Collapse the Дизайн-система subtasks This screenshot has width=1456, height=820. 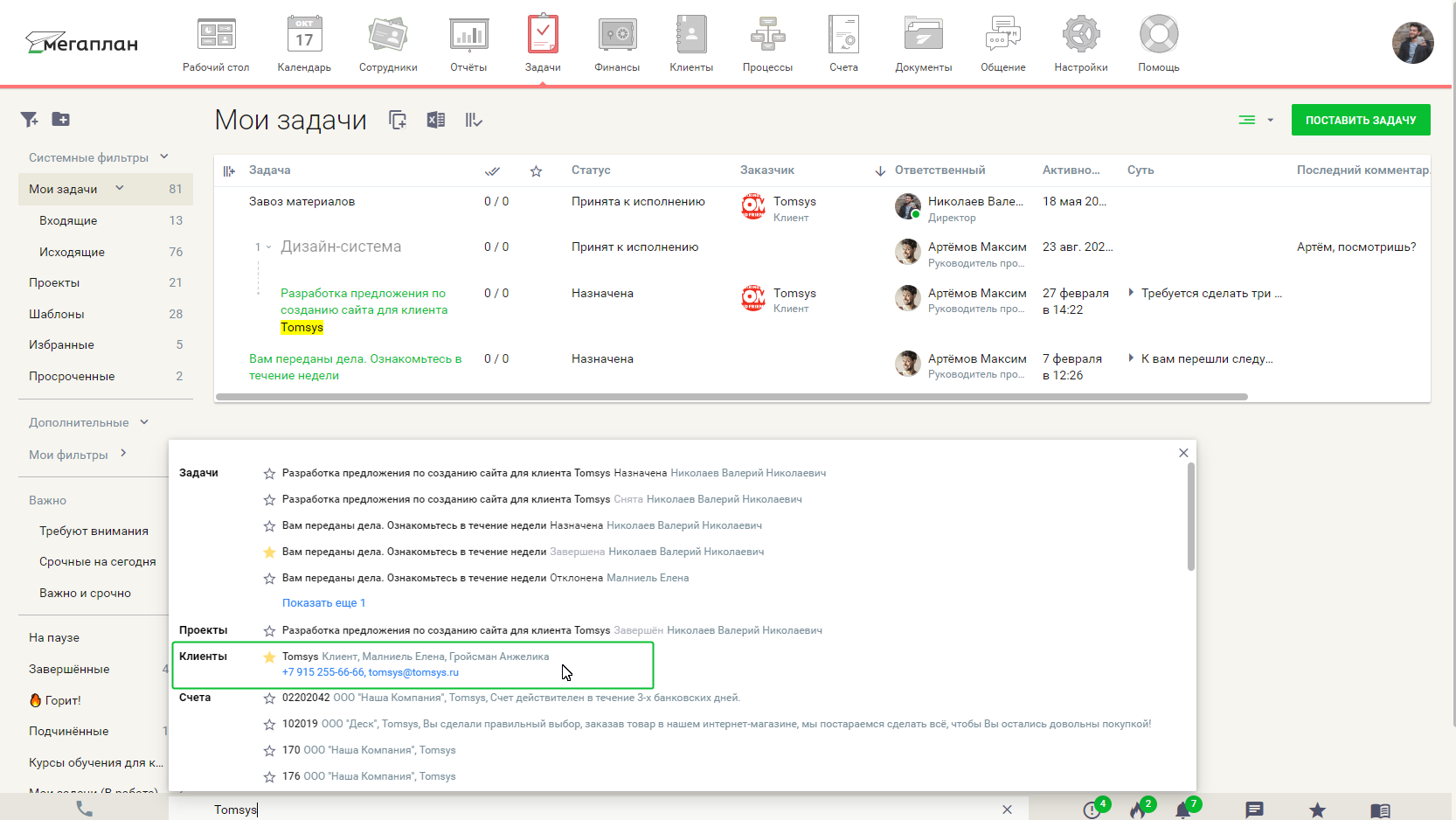point(268,247)
